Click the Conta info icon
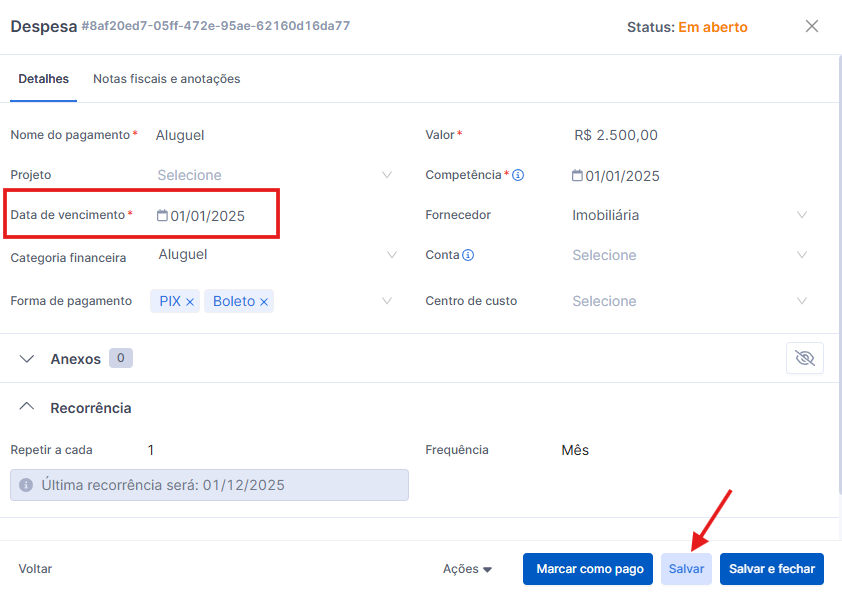Screen dimensions: 842x592 pyautogui.click(x=468, y=255)
